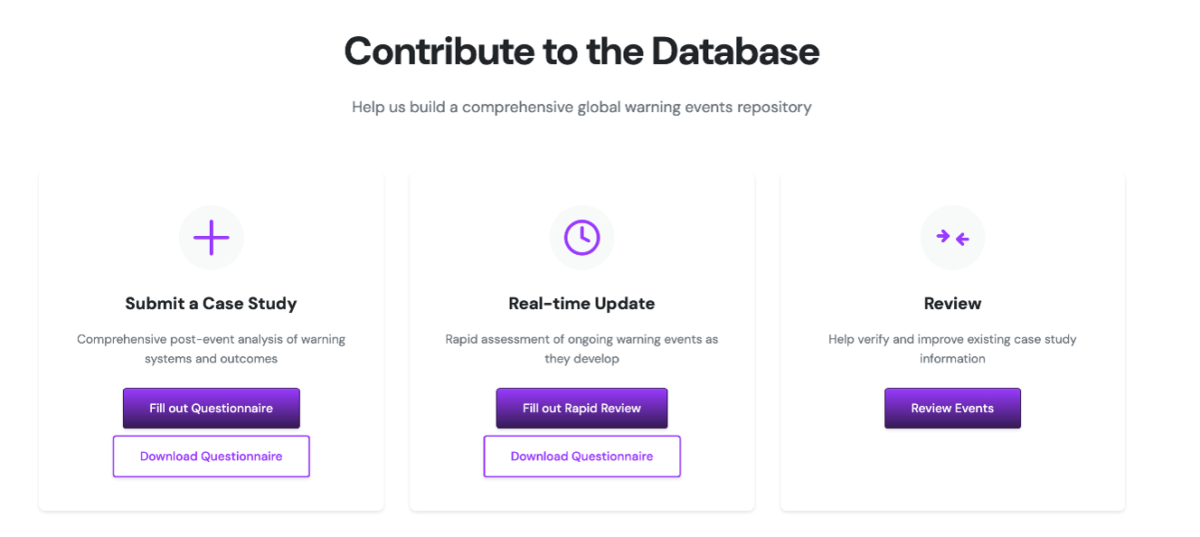Screen dimensions: 1200x537
Task: Click the post-event analysis description text
Action: pyautogui.click(x=211, y=349)
